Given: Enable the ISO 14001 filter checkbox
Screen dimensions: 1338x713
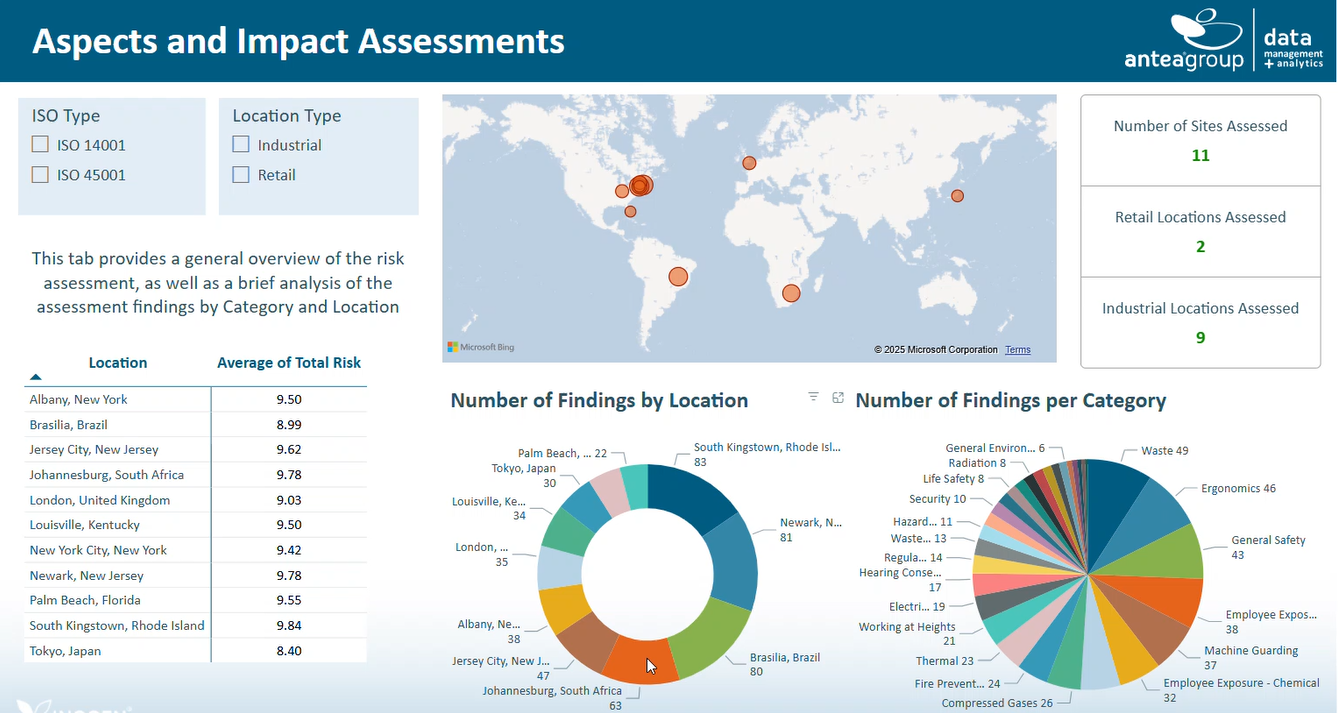Looking at the screenshot, I should pos(40,143).
